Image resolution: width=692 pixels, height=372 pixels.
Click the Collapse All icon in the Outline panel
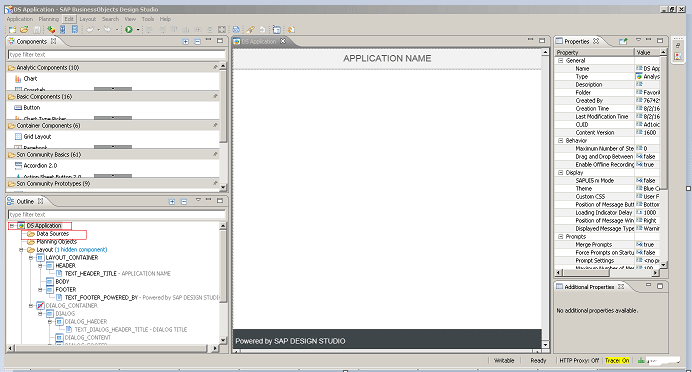[184, 202]
